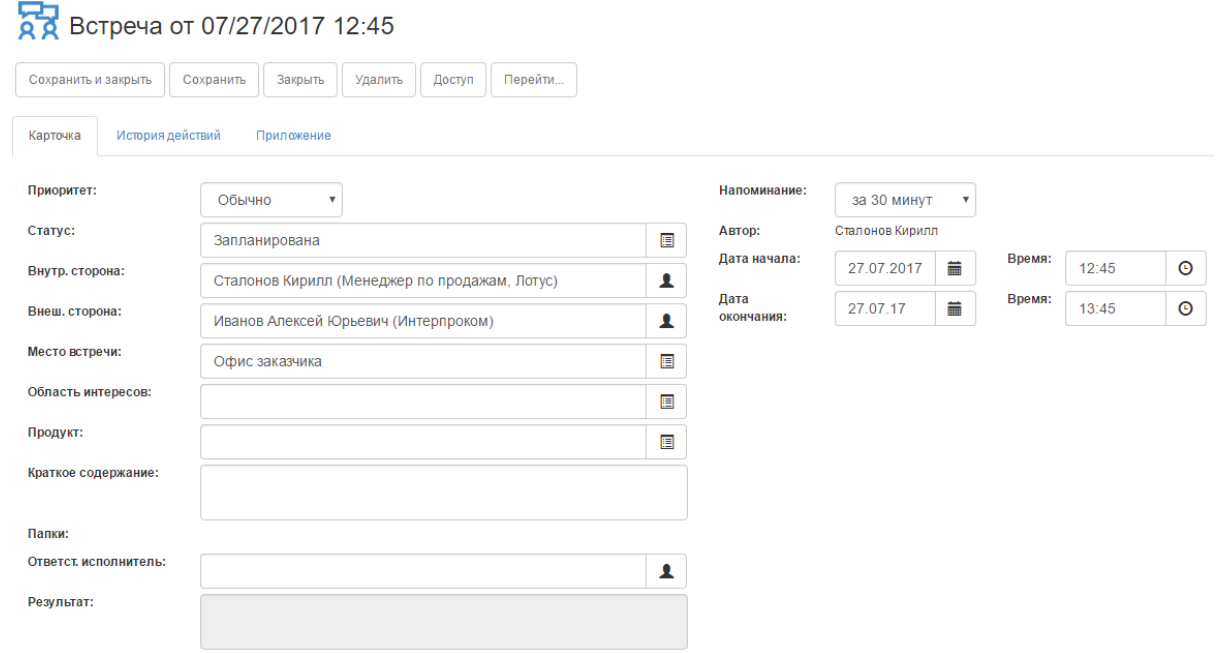
Task: Open the Напоминание dropdown
Action: (904, 199)
